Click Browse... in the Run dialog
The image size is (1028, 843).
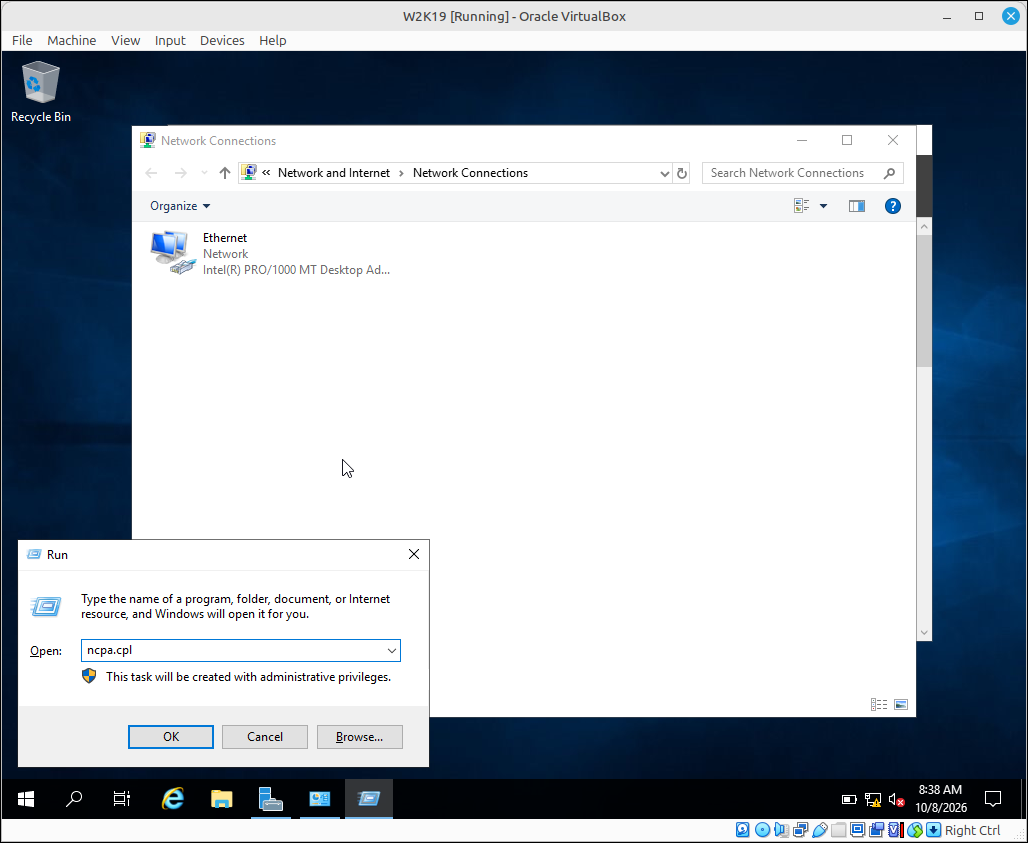click(359, 737)
